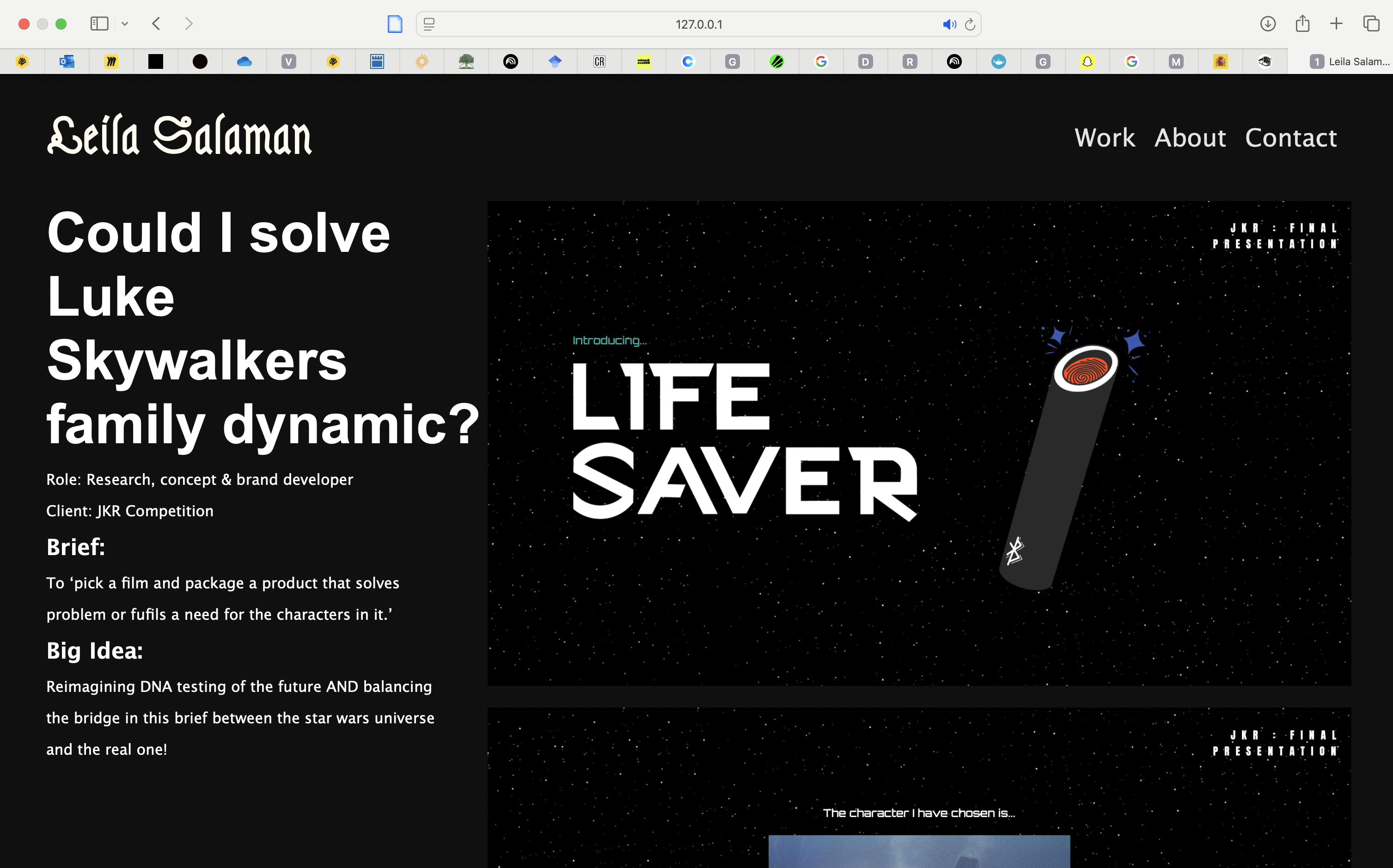Switch to the black square favicon tab

point(156,61)
